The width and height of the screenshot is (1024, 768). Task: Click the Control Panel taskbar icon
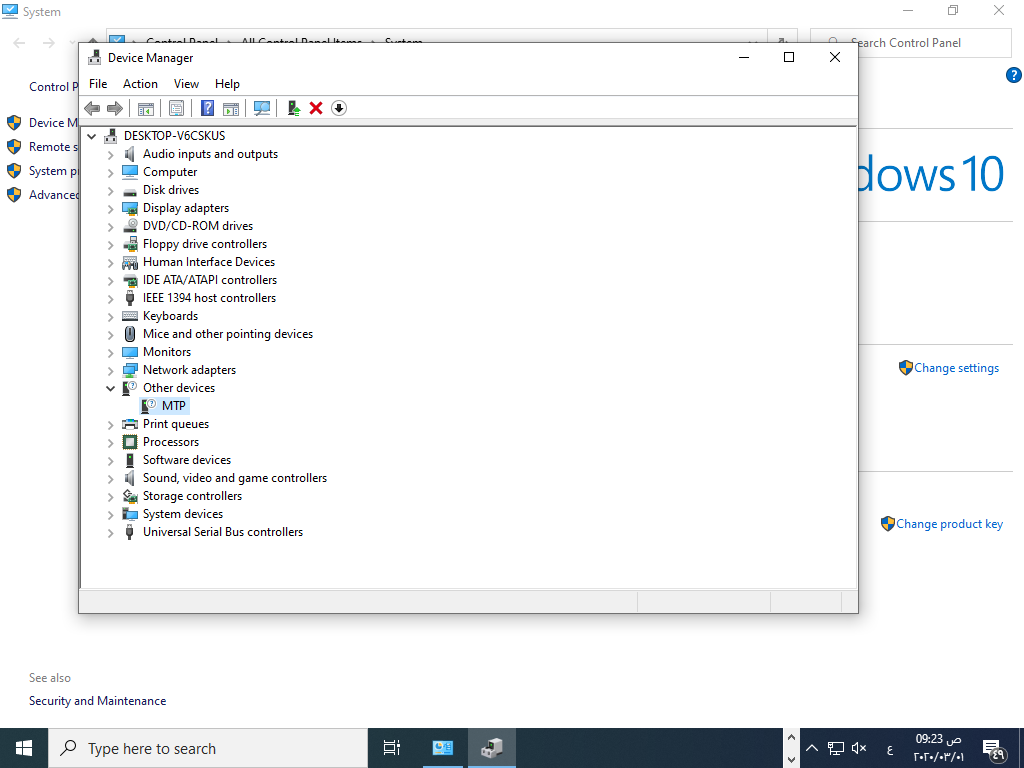[443, 748]
